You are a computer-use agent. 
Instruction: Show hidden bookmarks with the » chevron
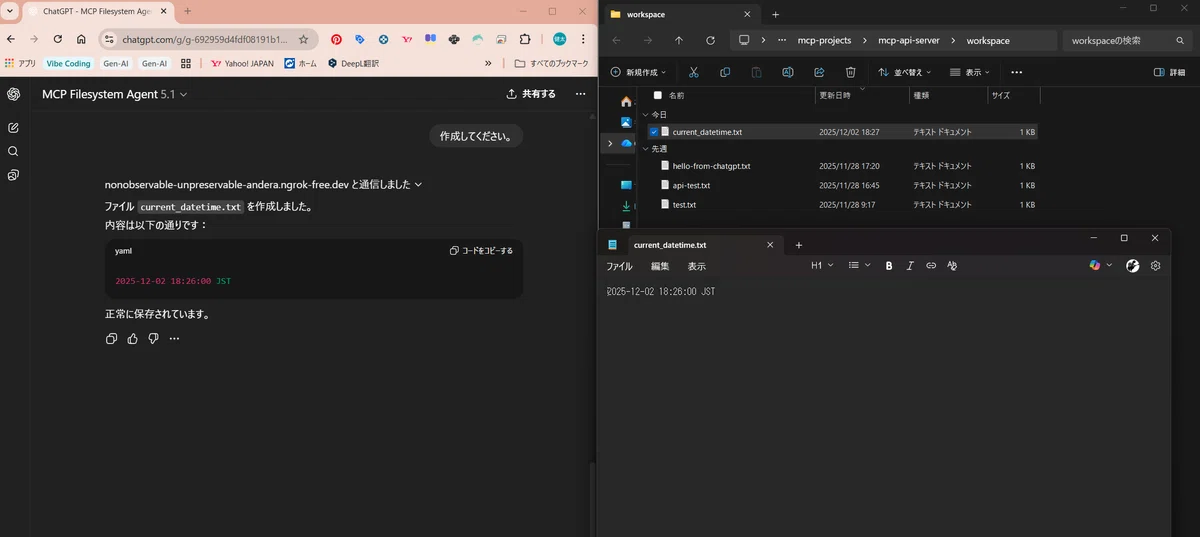(x=488, y=63)
